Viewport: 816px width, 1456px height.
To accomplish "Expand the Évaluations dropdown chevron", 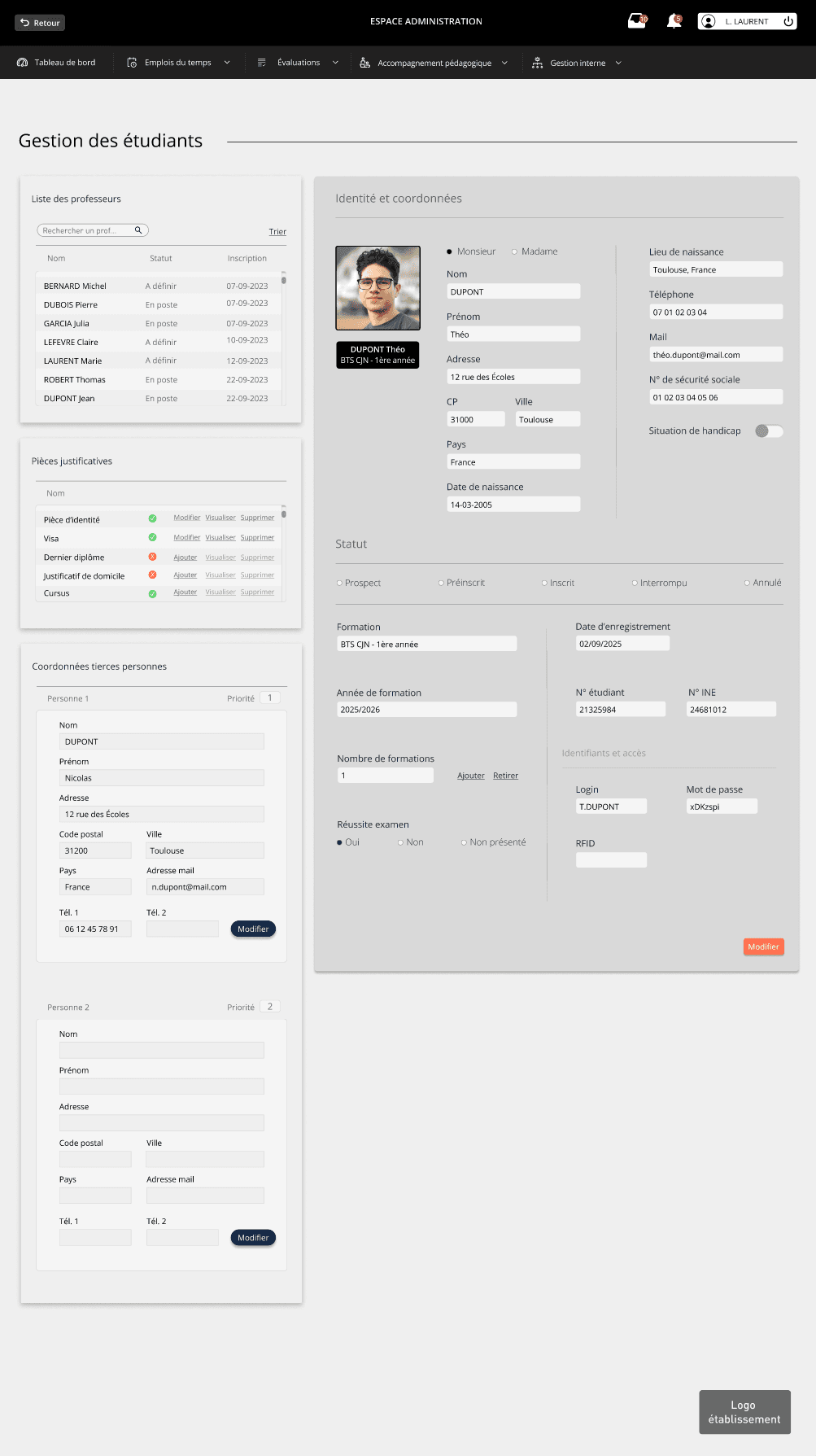I will 335,63.
